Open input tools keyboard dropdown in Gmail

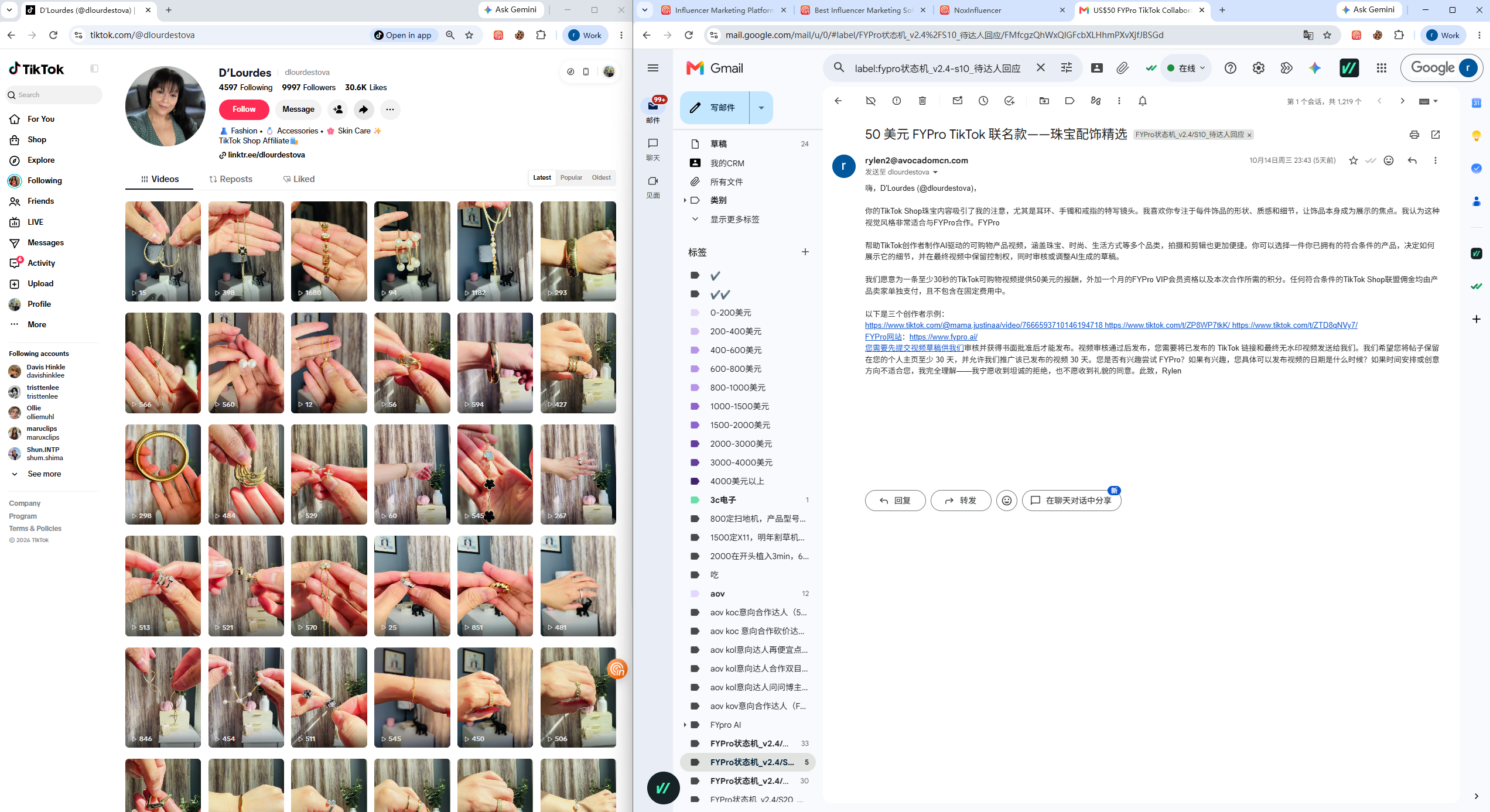tap(1429, 101)
